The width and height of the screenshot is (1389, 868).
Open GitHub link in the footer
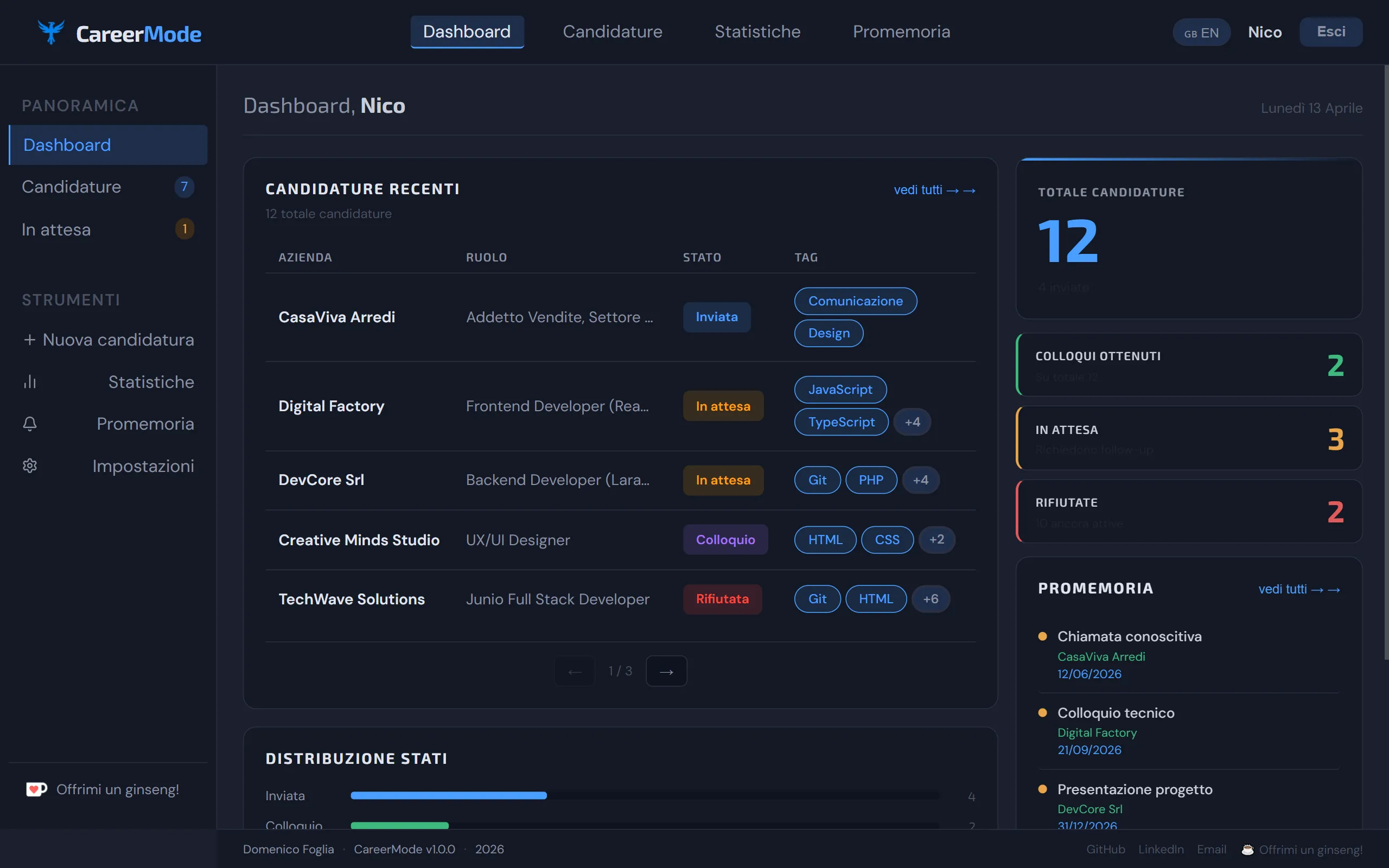pos(1105,849)
